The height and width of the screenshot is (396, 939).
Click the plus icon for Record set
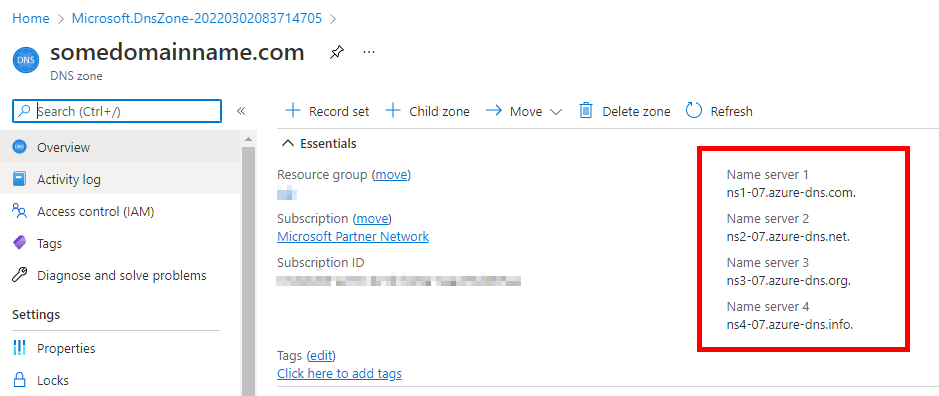[x=293, y=111]
